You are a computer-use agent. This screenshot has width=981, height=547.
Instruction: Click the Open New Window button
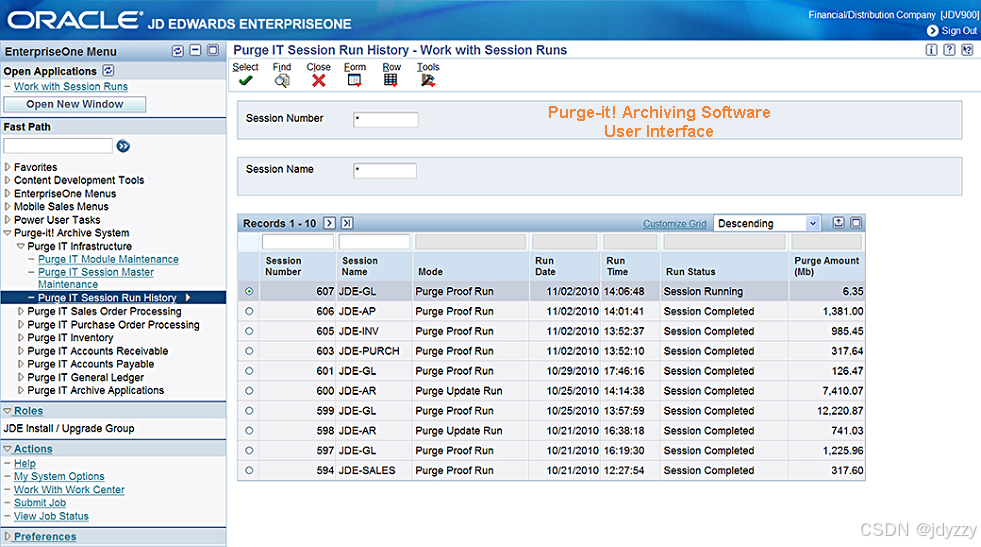pos(74,105)
